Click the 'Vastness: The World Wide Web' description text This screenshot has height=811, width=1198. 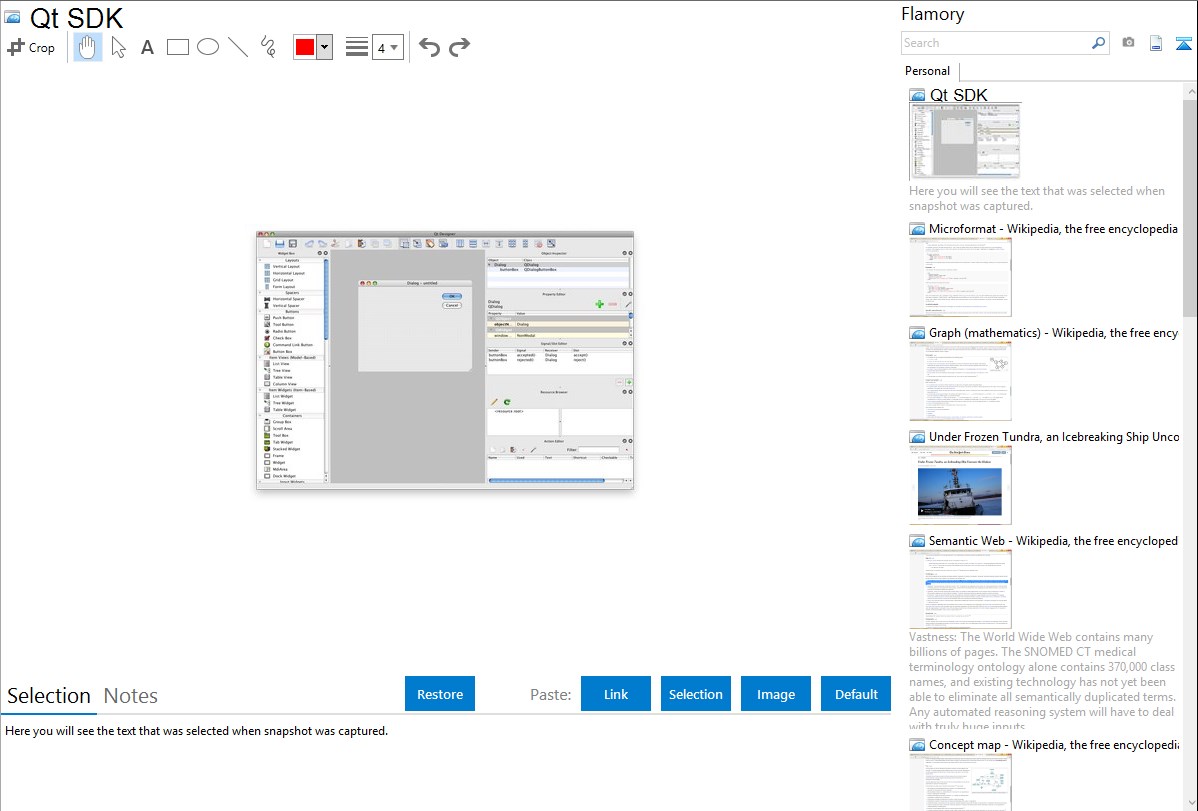click(1043, 681)
